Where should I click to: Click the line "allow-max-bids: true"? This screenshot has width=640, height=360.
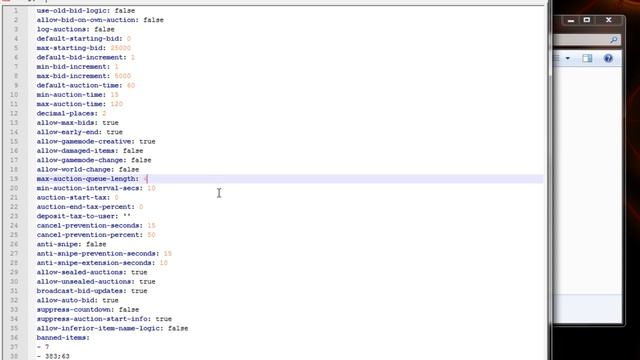[x=78, y=123]
